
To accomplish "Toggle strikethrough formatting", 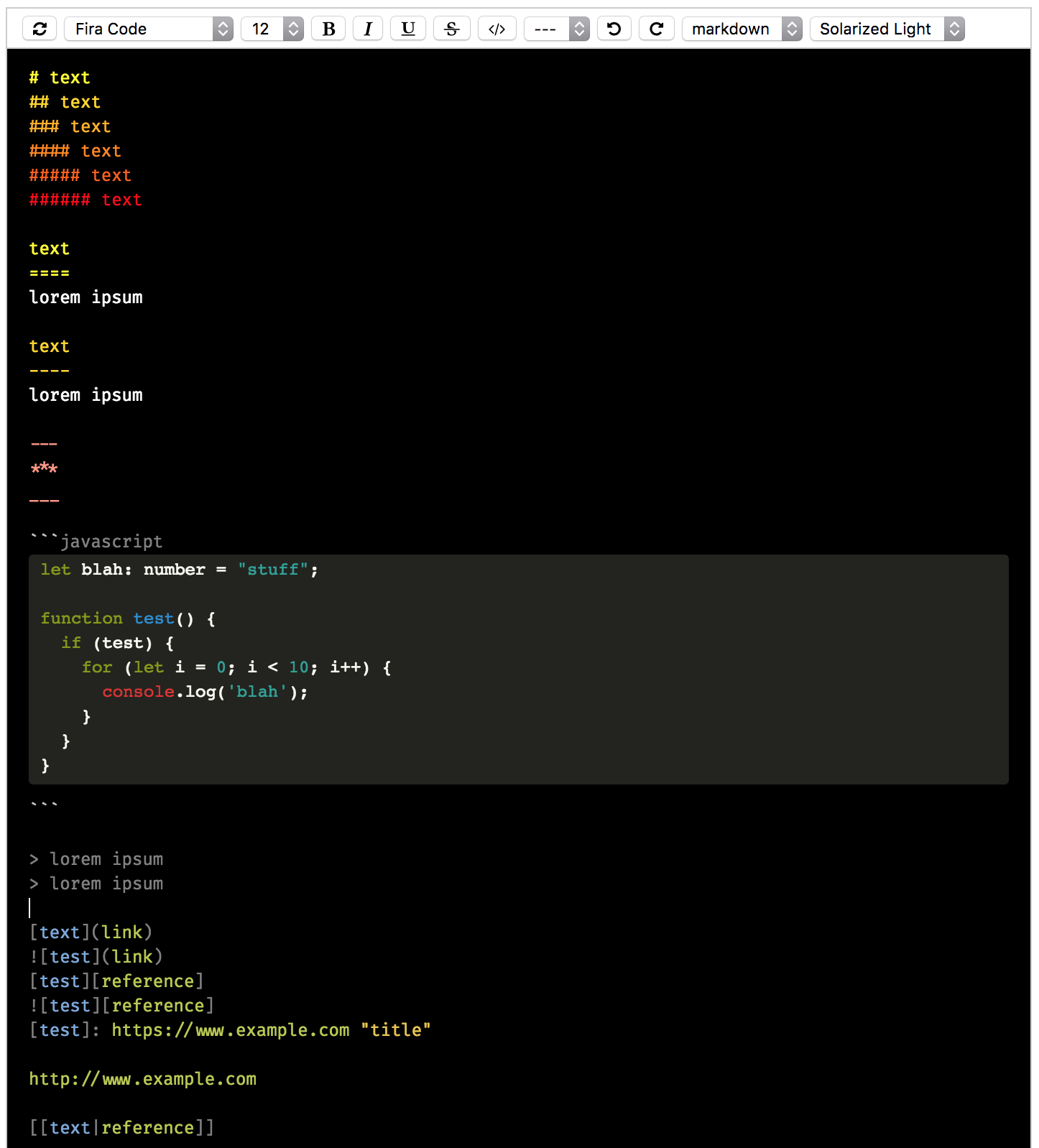I will click(452, 29).
